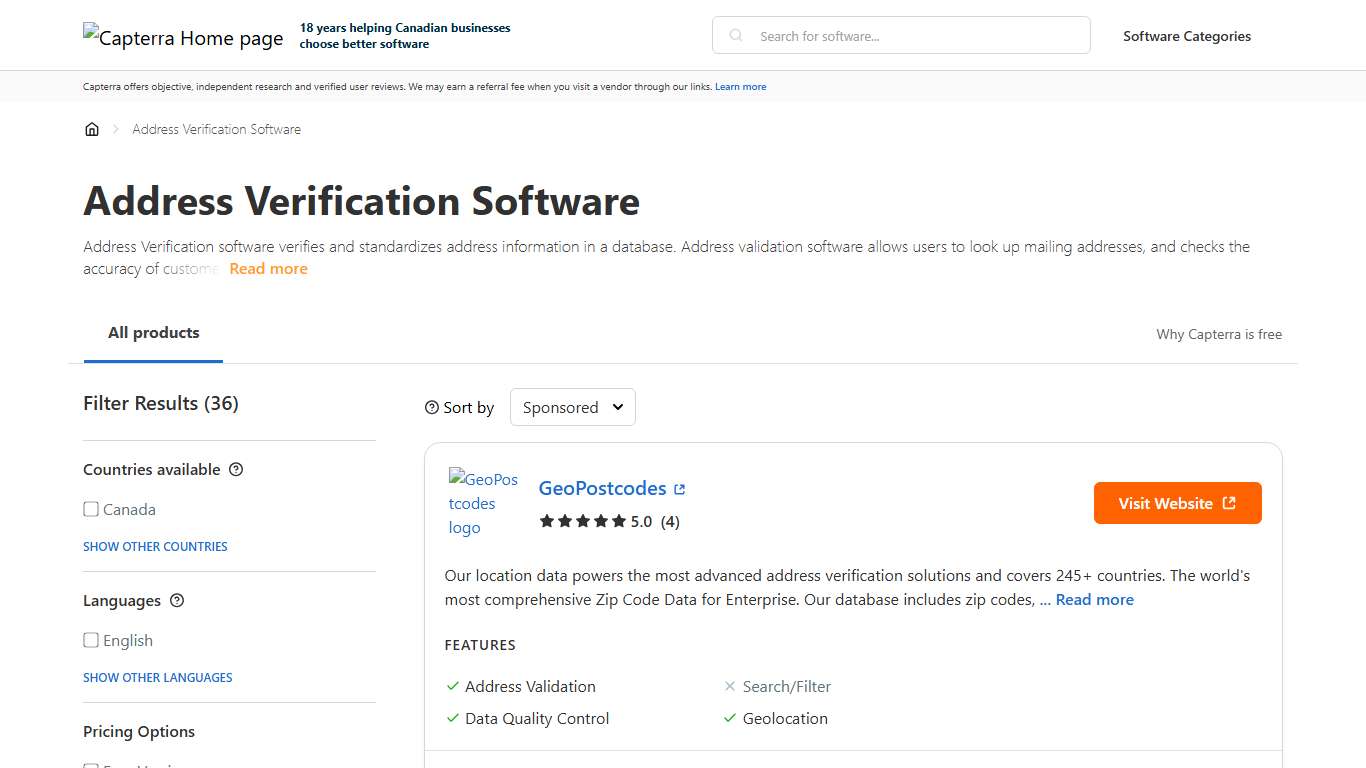Viewport: 1366px width, 768px height.
Task: Toggle the first Pricing Options checkbox
Action: pos(91,765)
